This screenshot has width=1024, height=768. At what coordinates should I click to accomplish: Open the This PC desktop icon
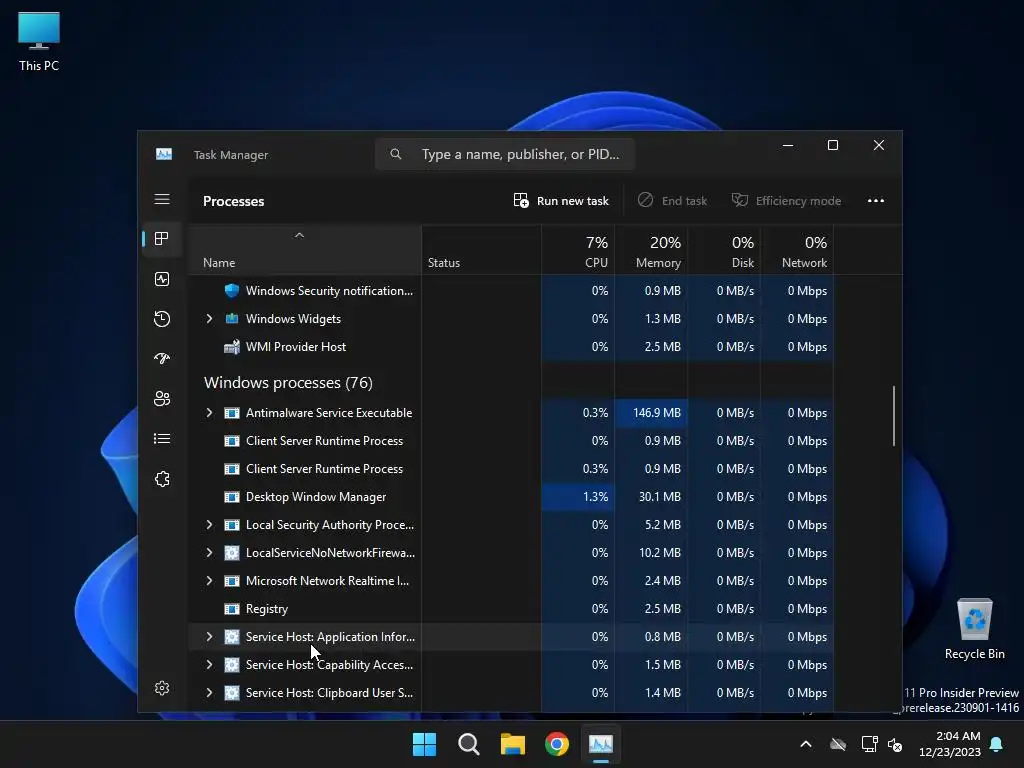point(39,41)
